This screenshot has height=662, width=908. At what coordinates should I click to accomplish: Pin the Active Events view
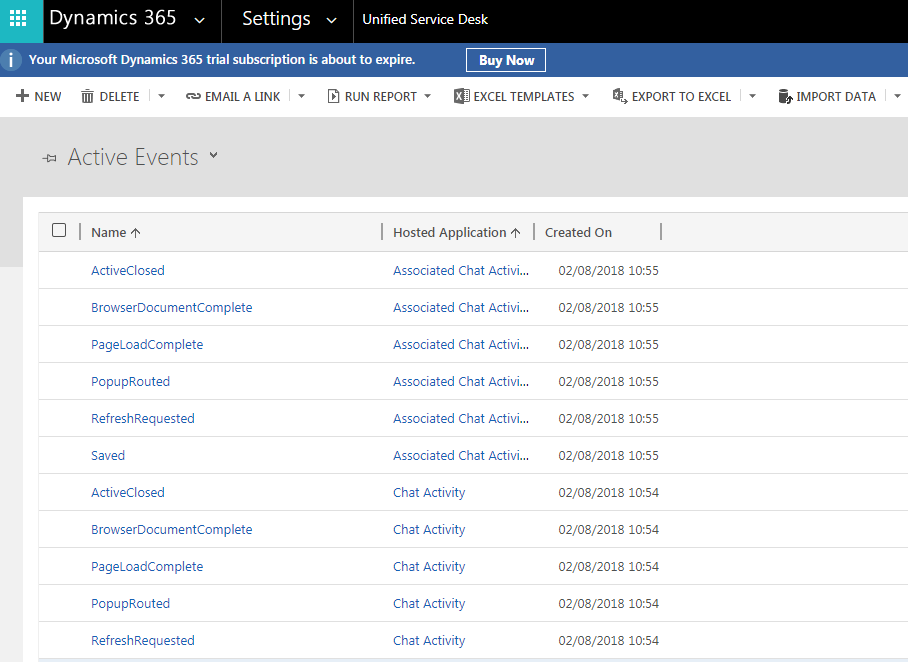tap(50, 158)
